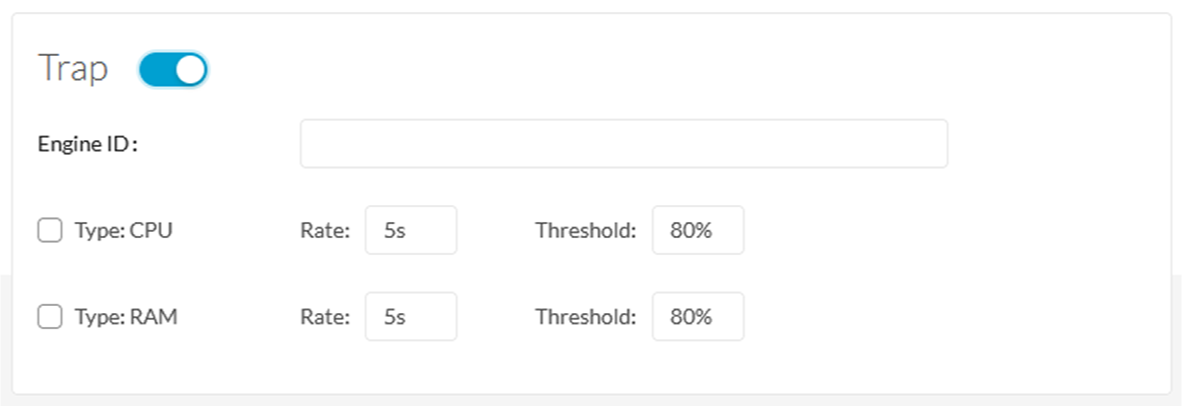This screenshot has width=1182, height=406.
Task: Click the "Threshold:" label in the CPU row
Action: (x=586, y=231)
